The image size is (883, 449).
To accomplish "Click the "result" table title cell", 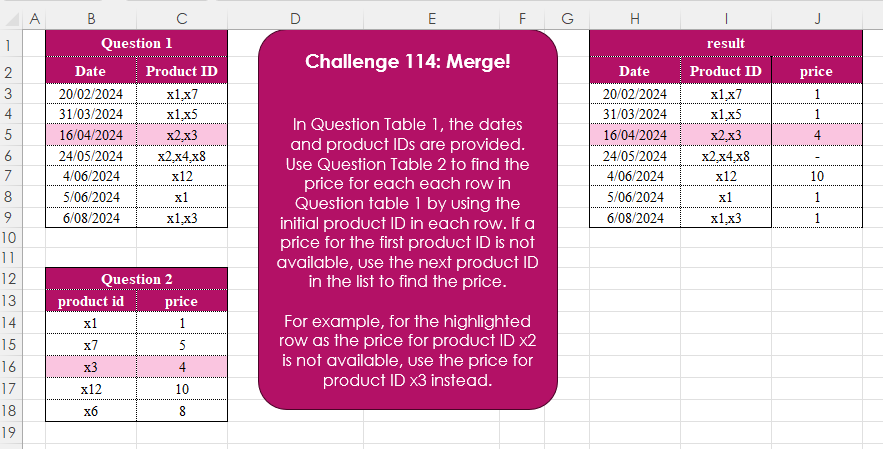I will pyautogui.click(x=725, y=43).
